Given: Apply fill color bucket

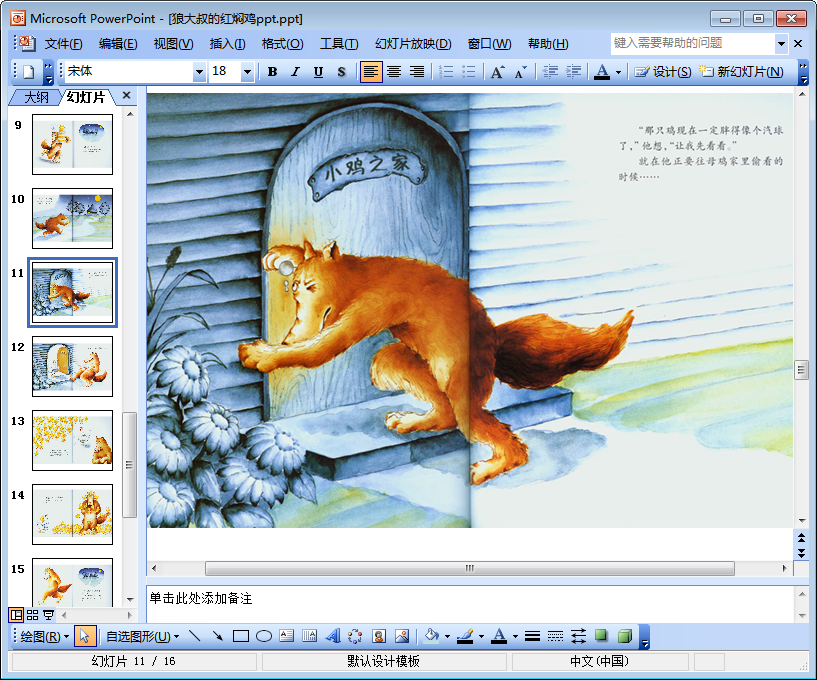Looking at the screenshot, I should pos(431,636).
